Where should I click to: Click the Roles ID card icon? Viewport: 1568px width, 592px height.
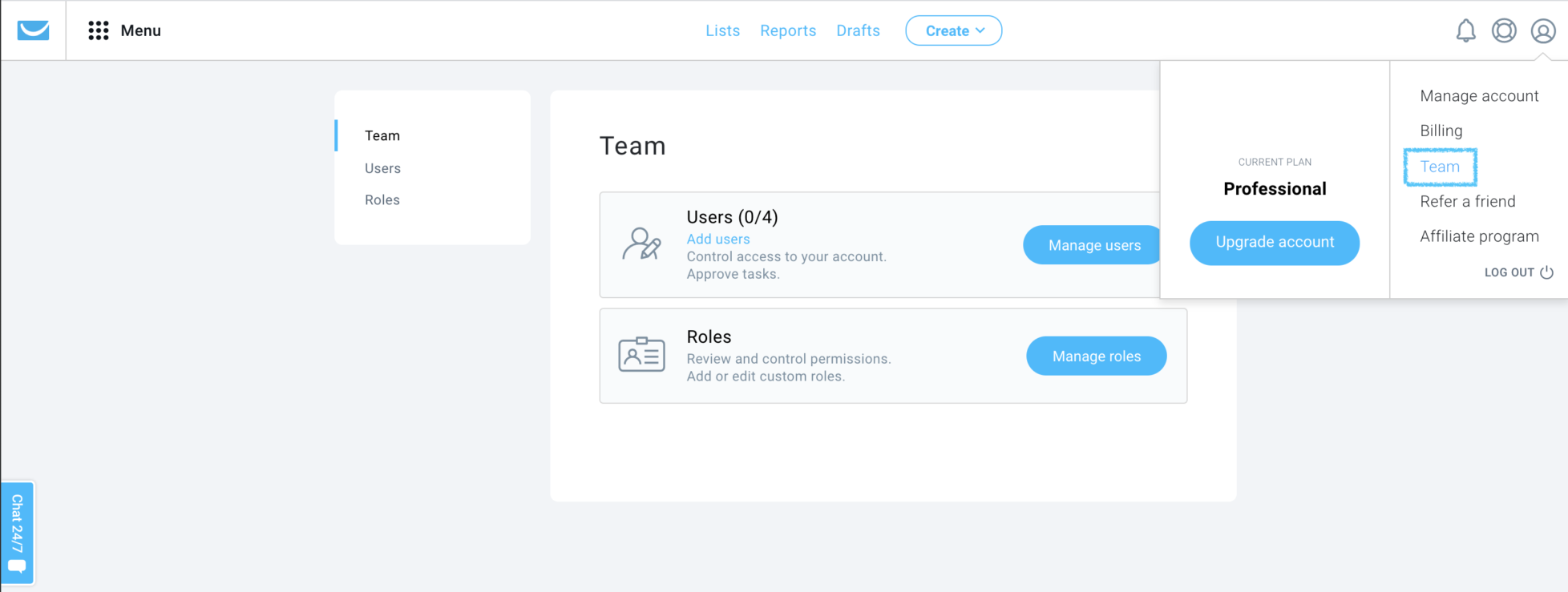(641, 354)
